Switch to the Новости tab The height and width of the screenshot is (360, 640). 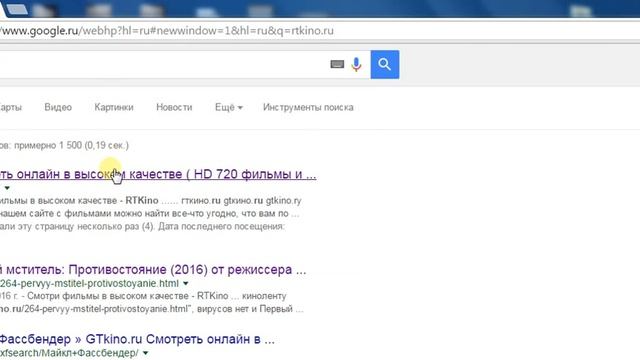click(x=174, y=107)
